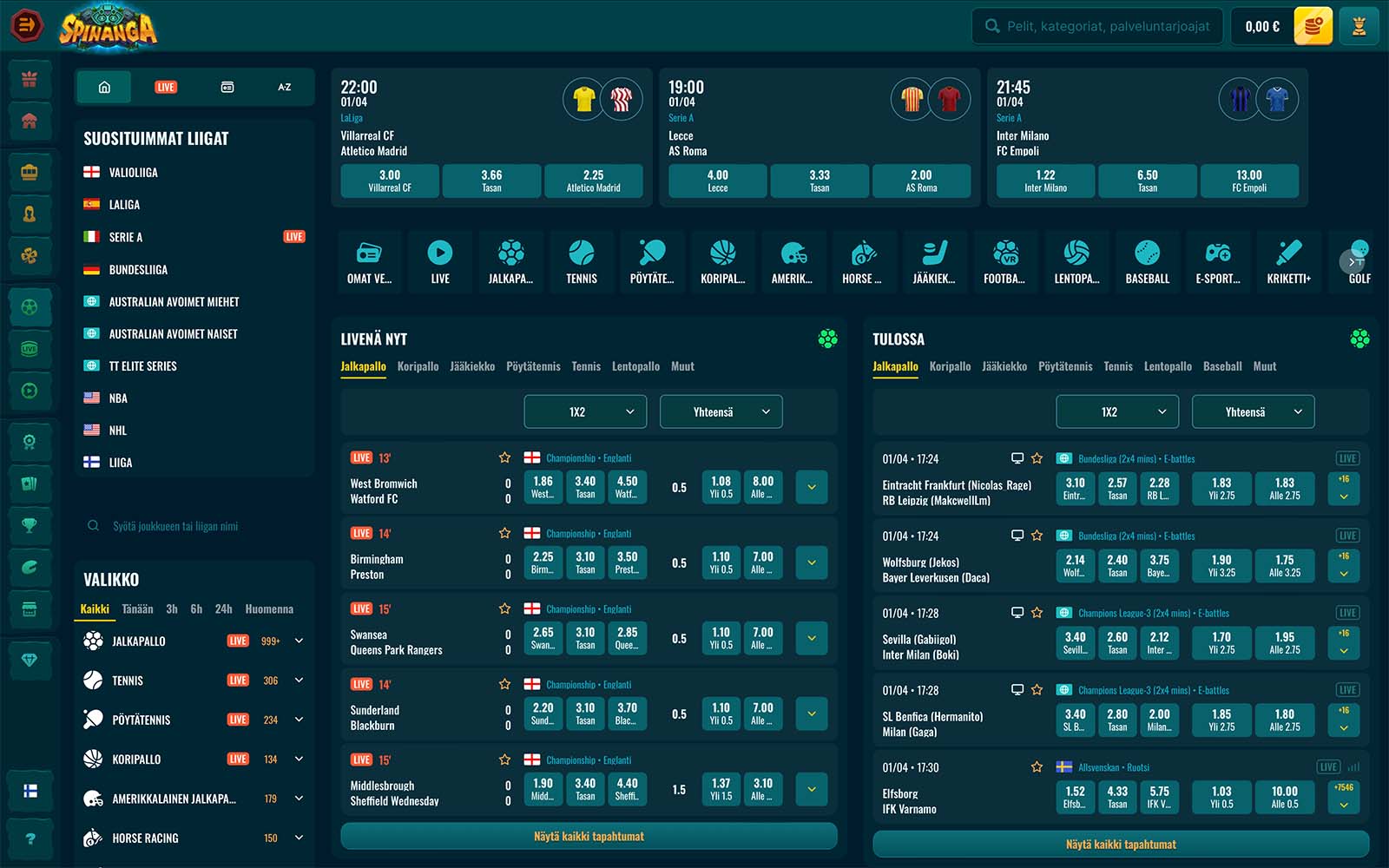Click Näytä kaikki tapahtumat under live matches
The height and width of the screenshot is (868, 1389).
(x=589, y=837)
